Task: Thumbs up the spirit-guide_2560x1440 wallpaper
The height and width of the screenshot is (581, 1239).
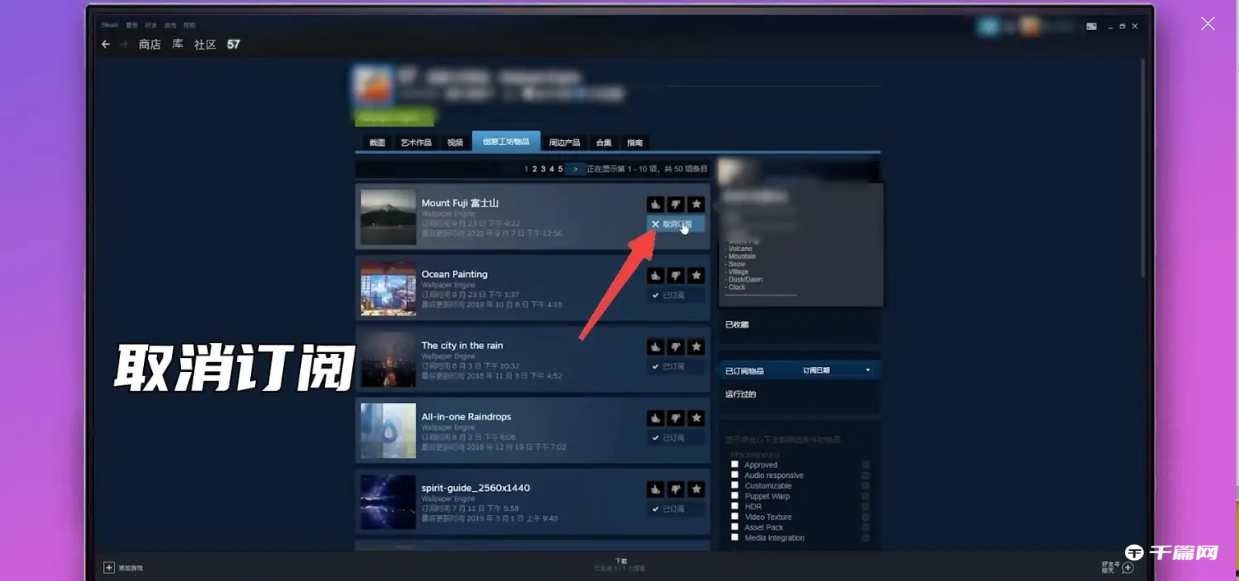Action: coord(655,490)
